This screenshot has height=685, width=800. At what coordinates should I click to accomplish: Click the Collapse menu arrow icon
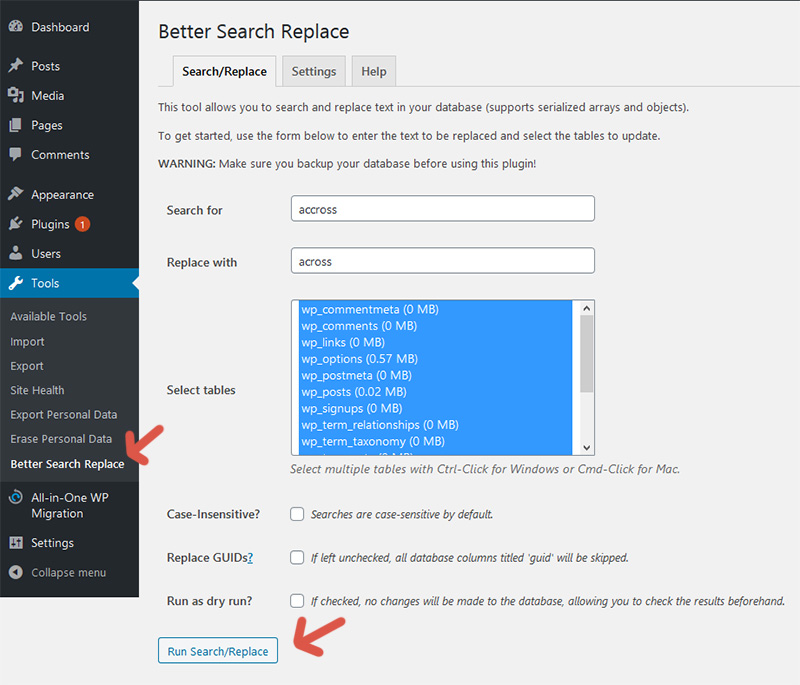coord(16,572)
